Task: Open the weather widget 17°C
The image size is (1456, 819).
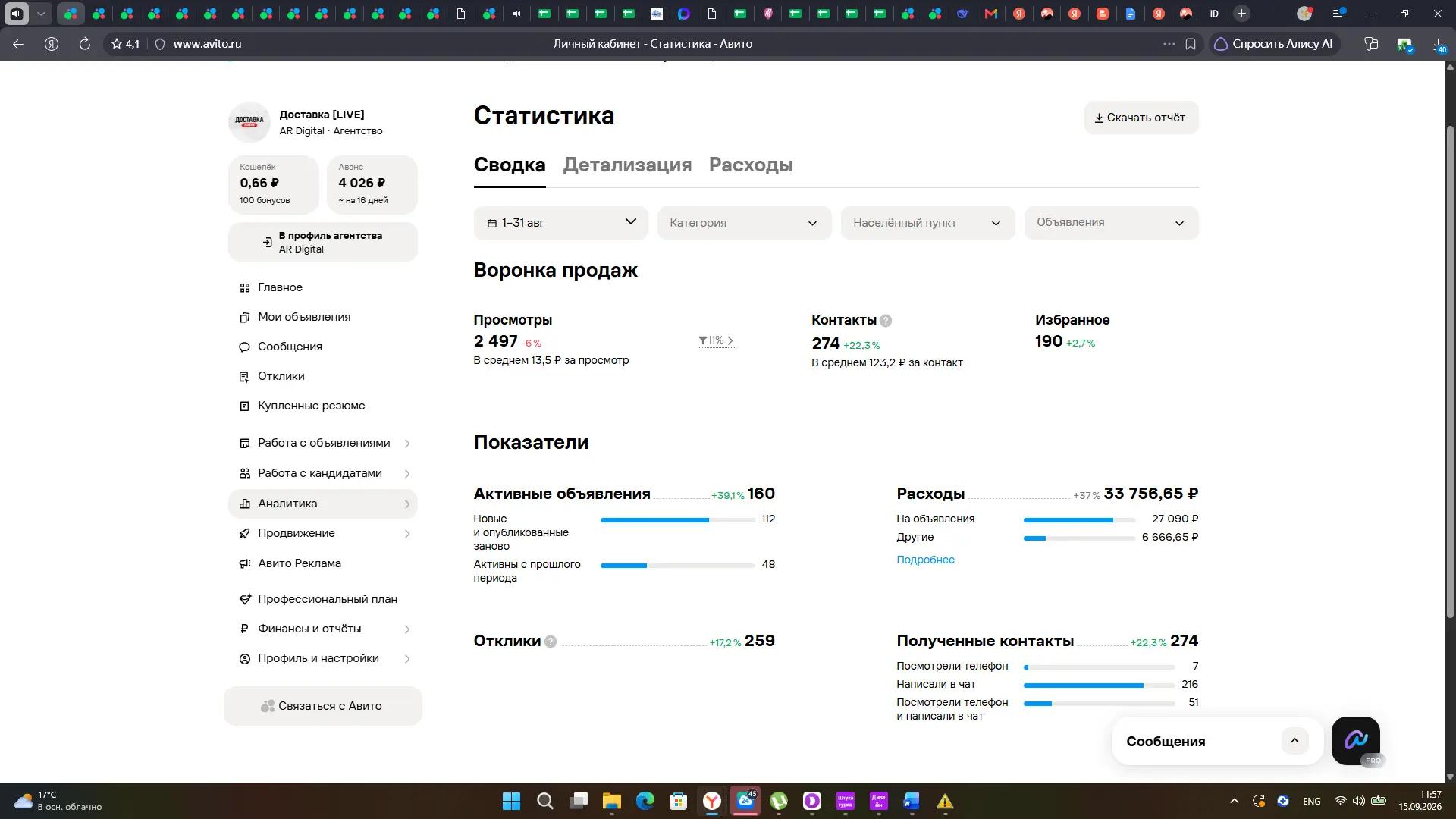Action: click(58, 801)
